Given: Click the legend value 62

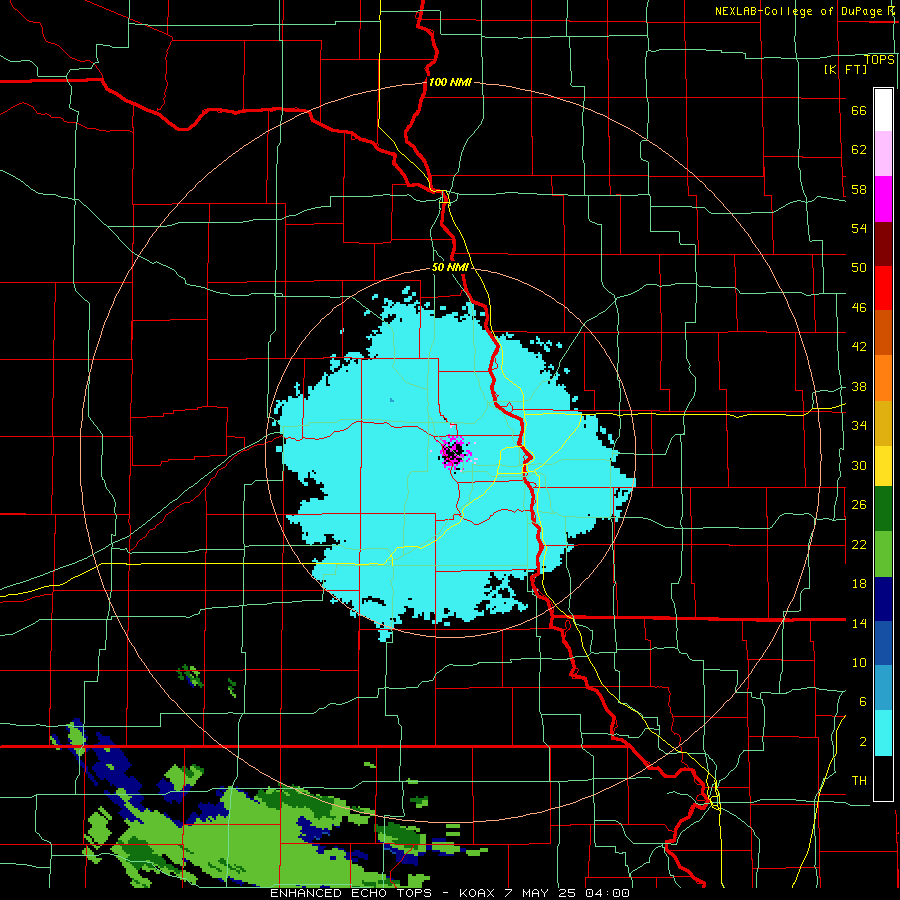Looking at the screenshot, I should point(859,150).
